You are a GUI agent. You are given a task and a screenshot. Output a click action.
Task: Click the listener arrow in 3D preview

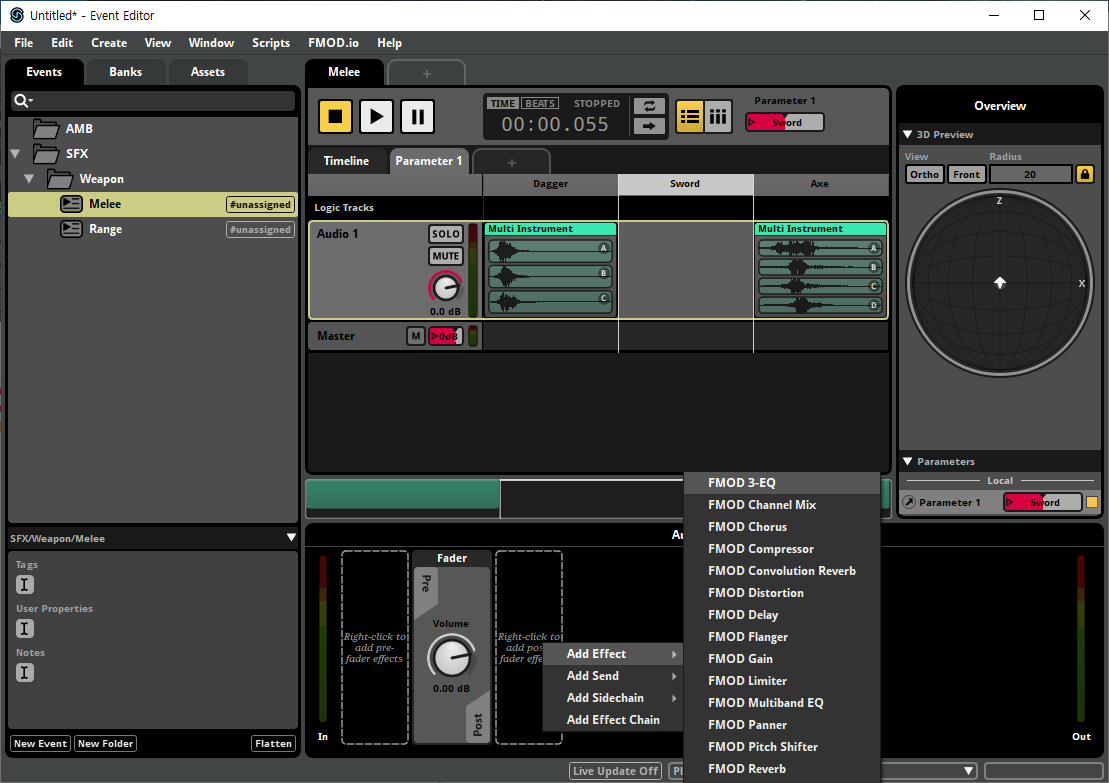(x=999, y=283)
